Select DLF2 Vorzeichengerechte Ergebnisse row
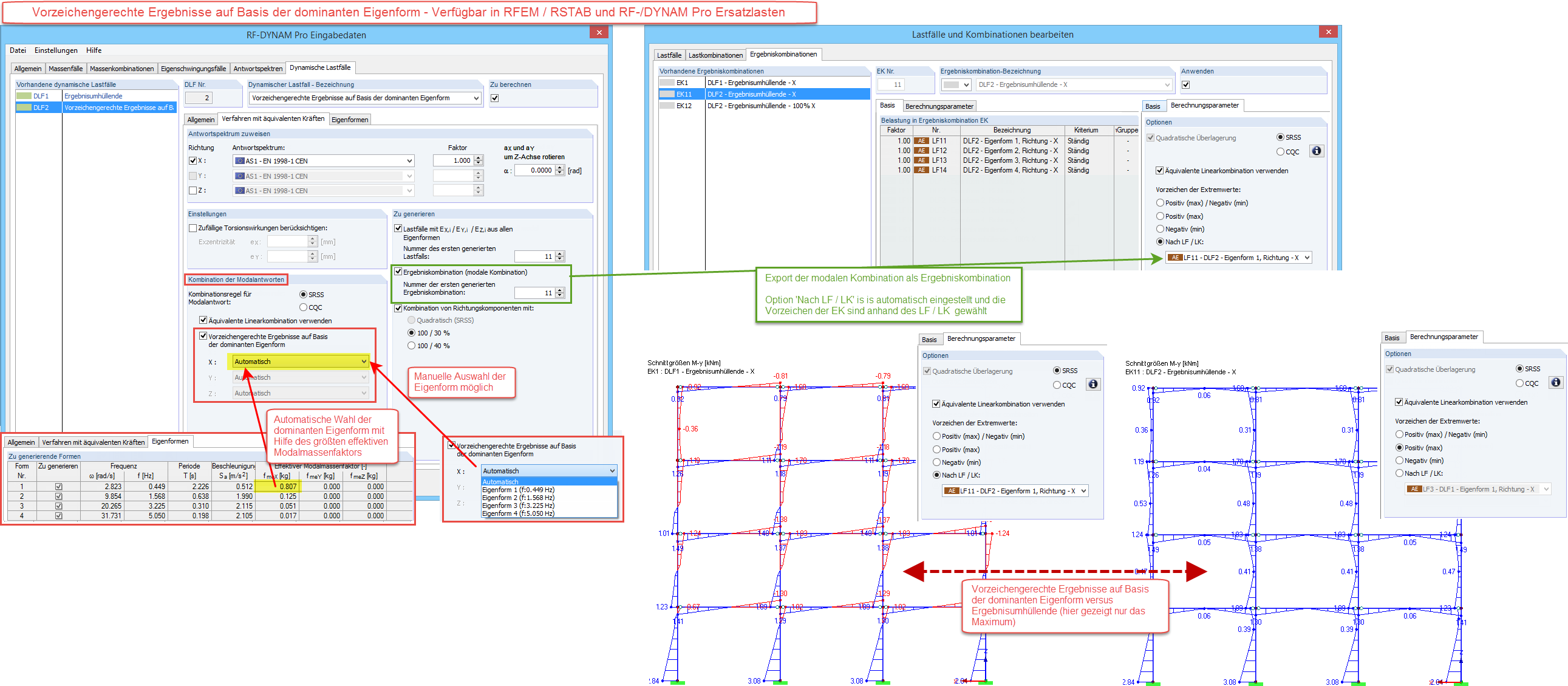The height and width of the screenshot is (686, 1568). 95,108
